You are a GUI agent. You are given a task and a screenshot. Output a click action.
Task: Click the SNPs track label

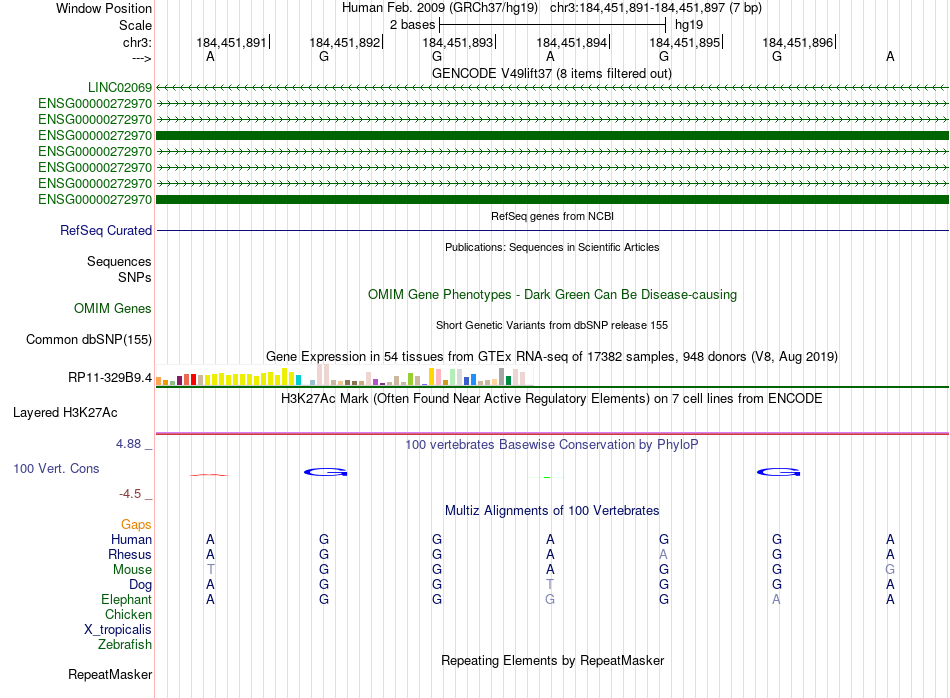135,277
